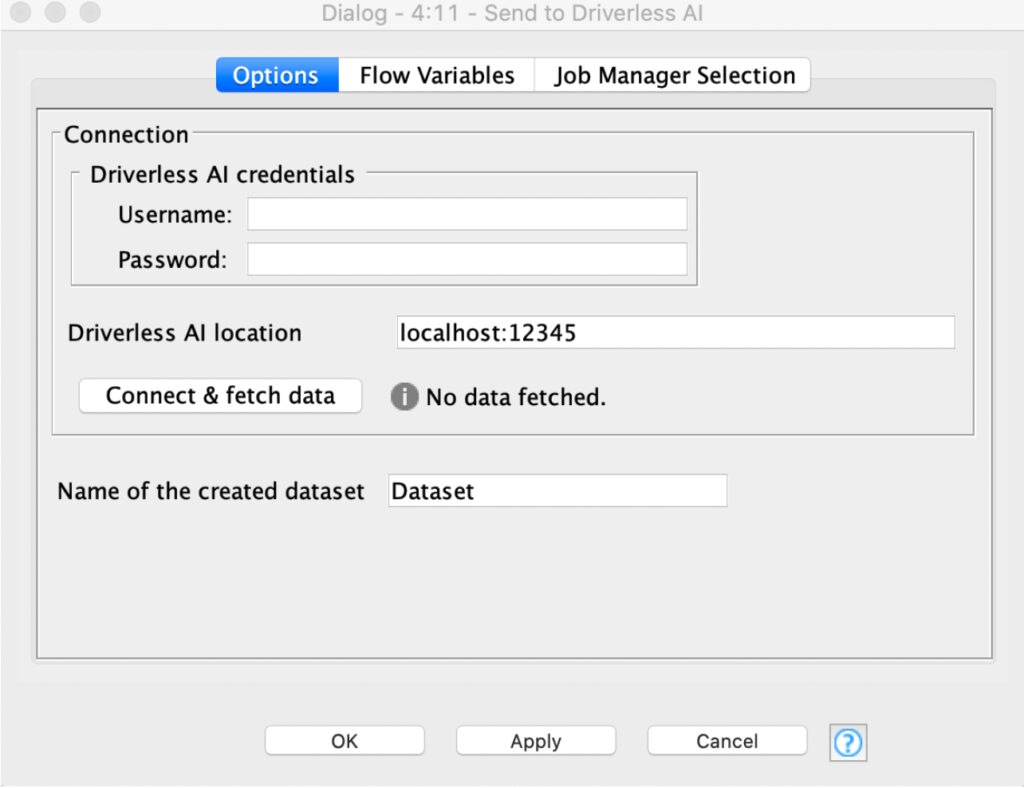Screen dimensions: 1024x788
Task: Click the dialog title 'Send to Driverless AI'
Action: point(511,13)
